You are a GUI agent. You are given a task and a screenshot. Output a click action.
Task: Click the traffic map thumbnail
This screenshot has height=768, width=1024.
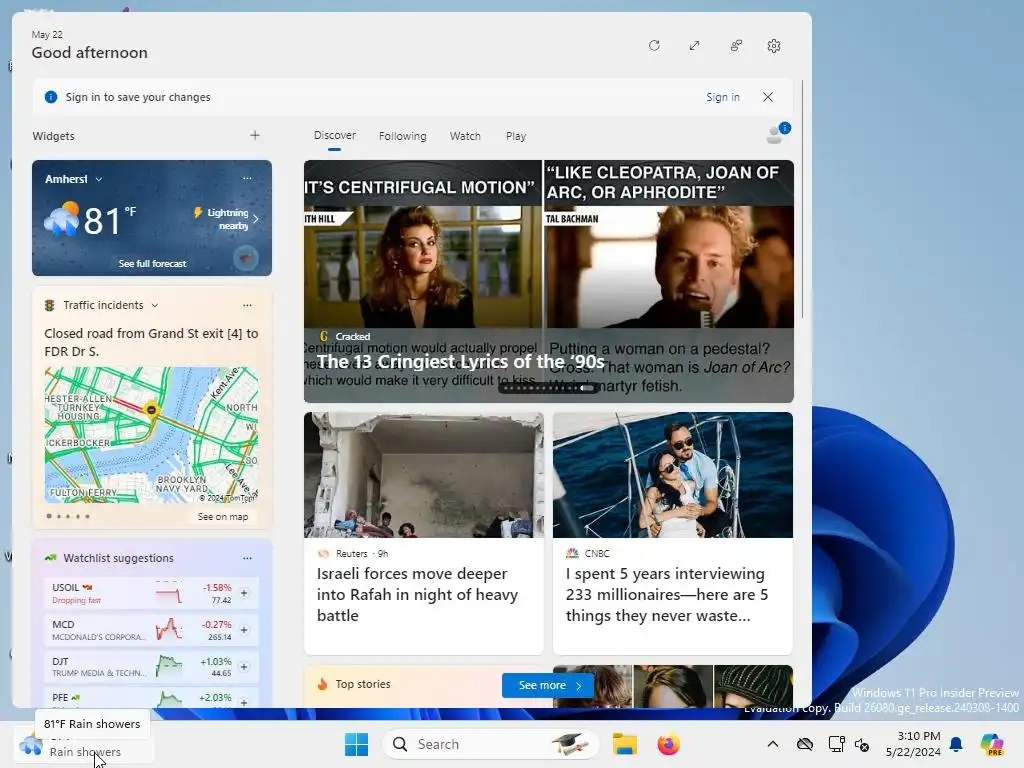pyautogui.click(x=152, y=434)
